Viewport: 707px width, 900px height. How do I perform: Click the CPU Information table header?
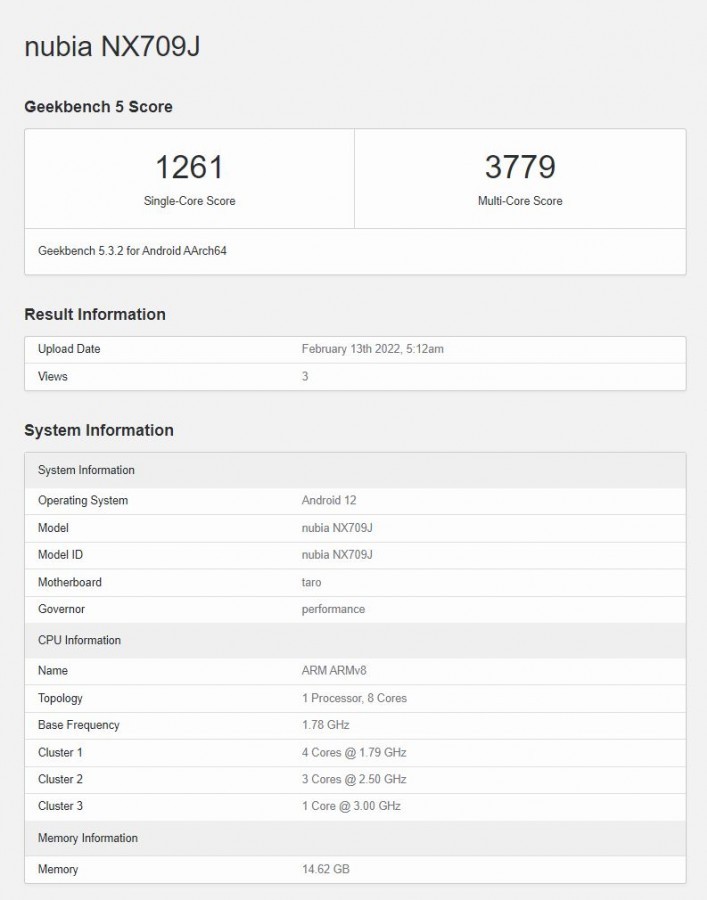[79, 640]
